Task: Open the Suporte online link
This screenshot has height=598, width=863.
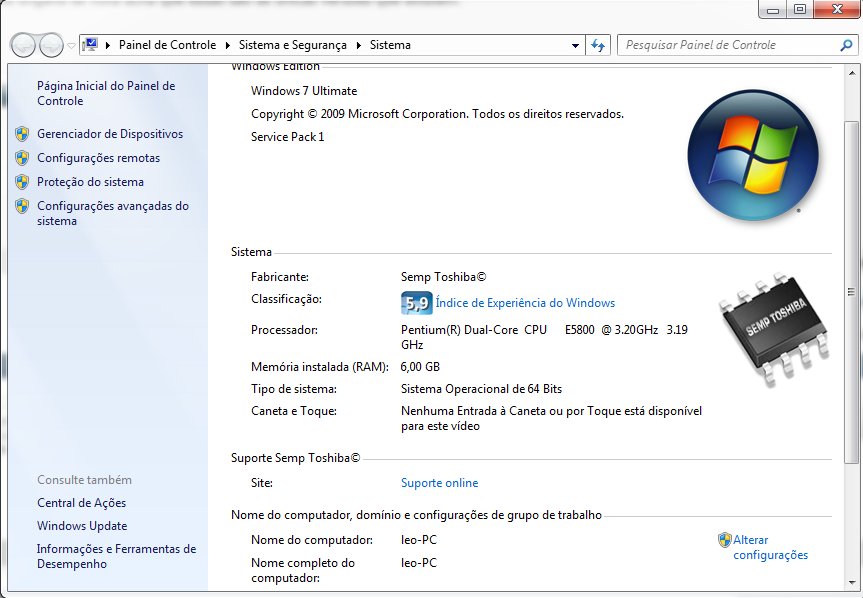Action: 439,483
